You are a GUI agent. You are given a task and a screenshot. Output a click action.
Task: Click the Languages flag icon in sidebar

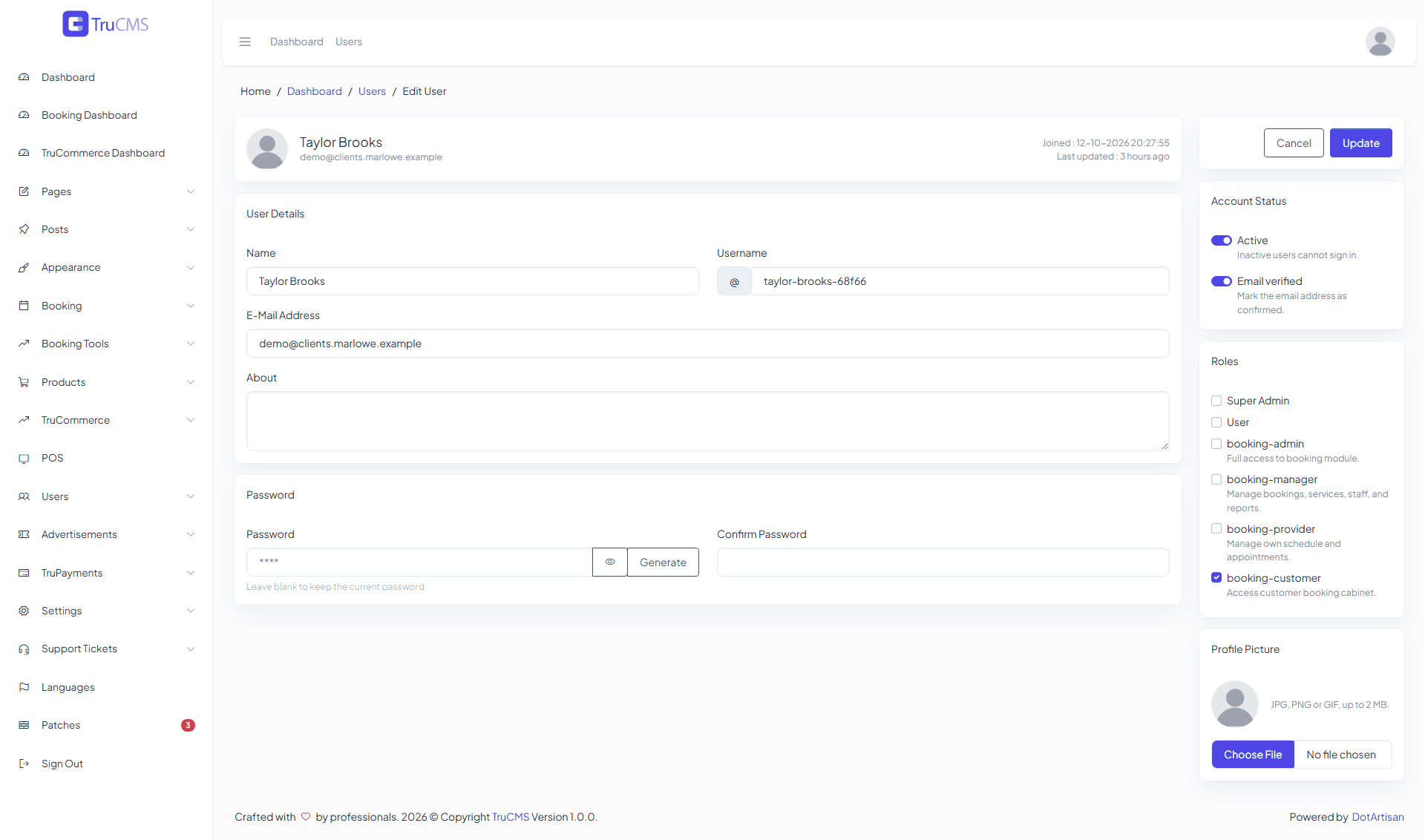(x=24, y=687)
